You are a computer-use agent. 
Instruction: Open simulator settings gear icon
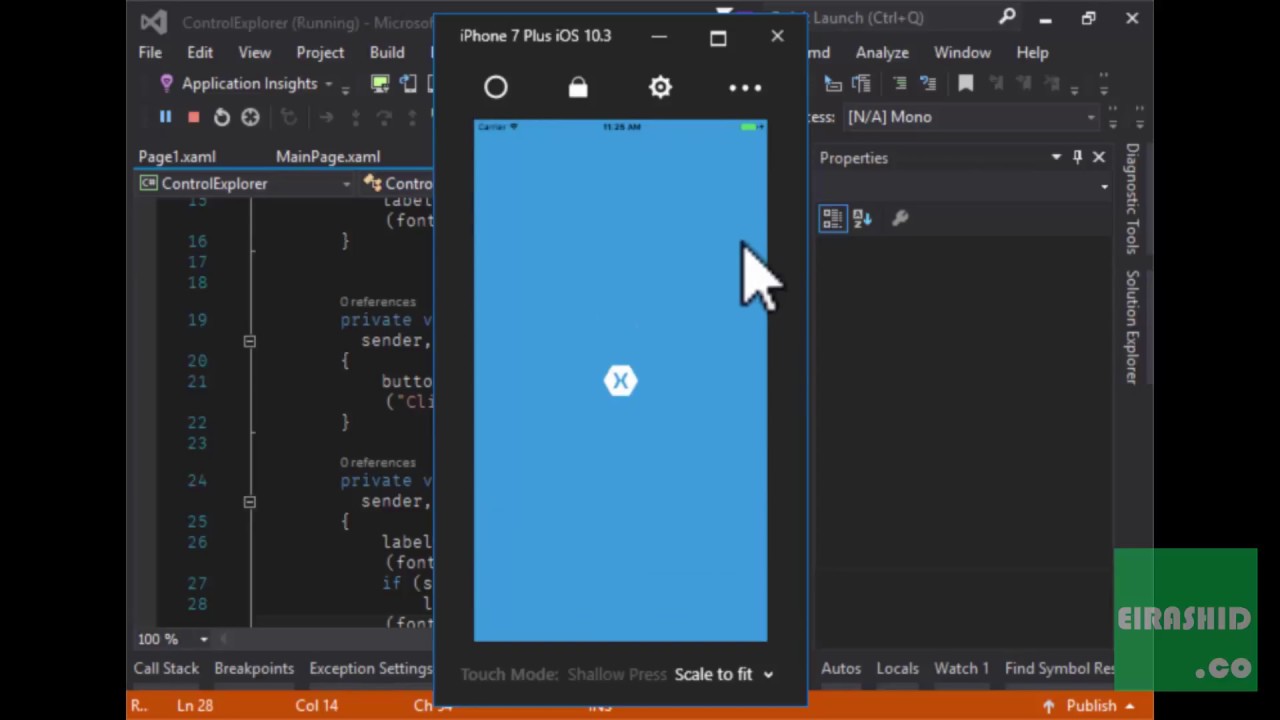pos(660,87)
